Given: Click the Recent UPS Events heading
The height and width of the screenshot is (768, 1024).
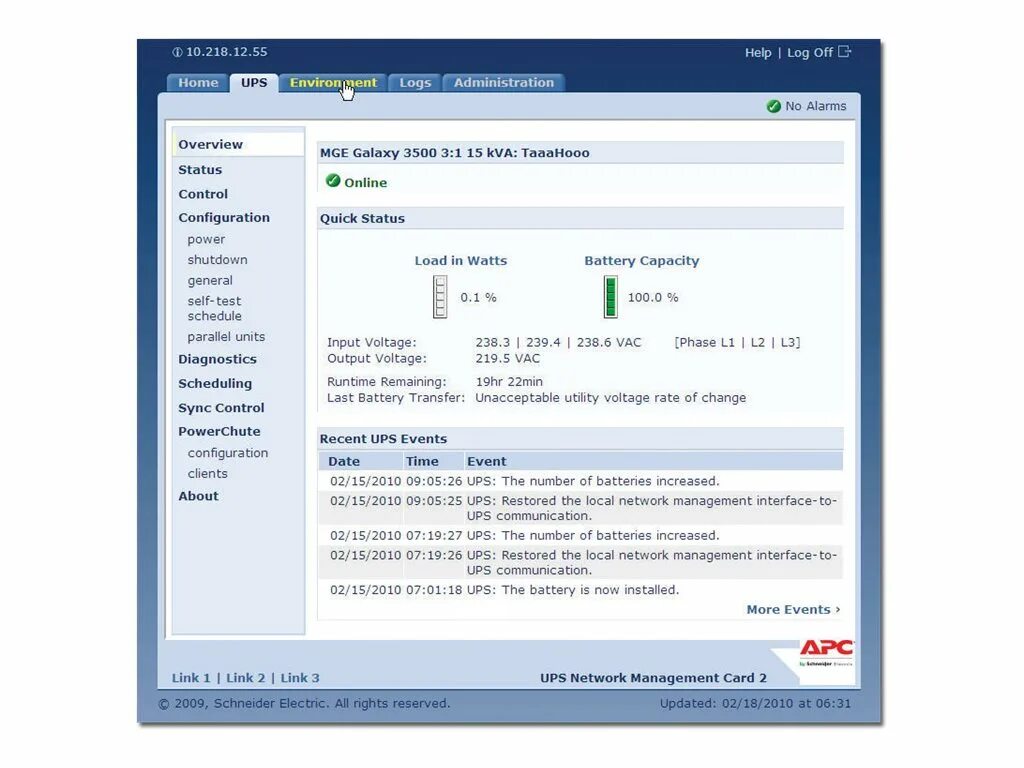Looking at the screenshot, I should 383,439.
